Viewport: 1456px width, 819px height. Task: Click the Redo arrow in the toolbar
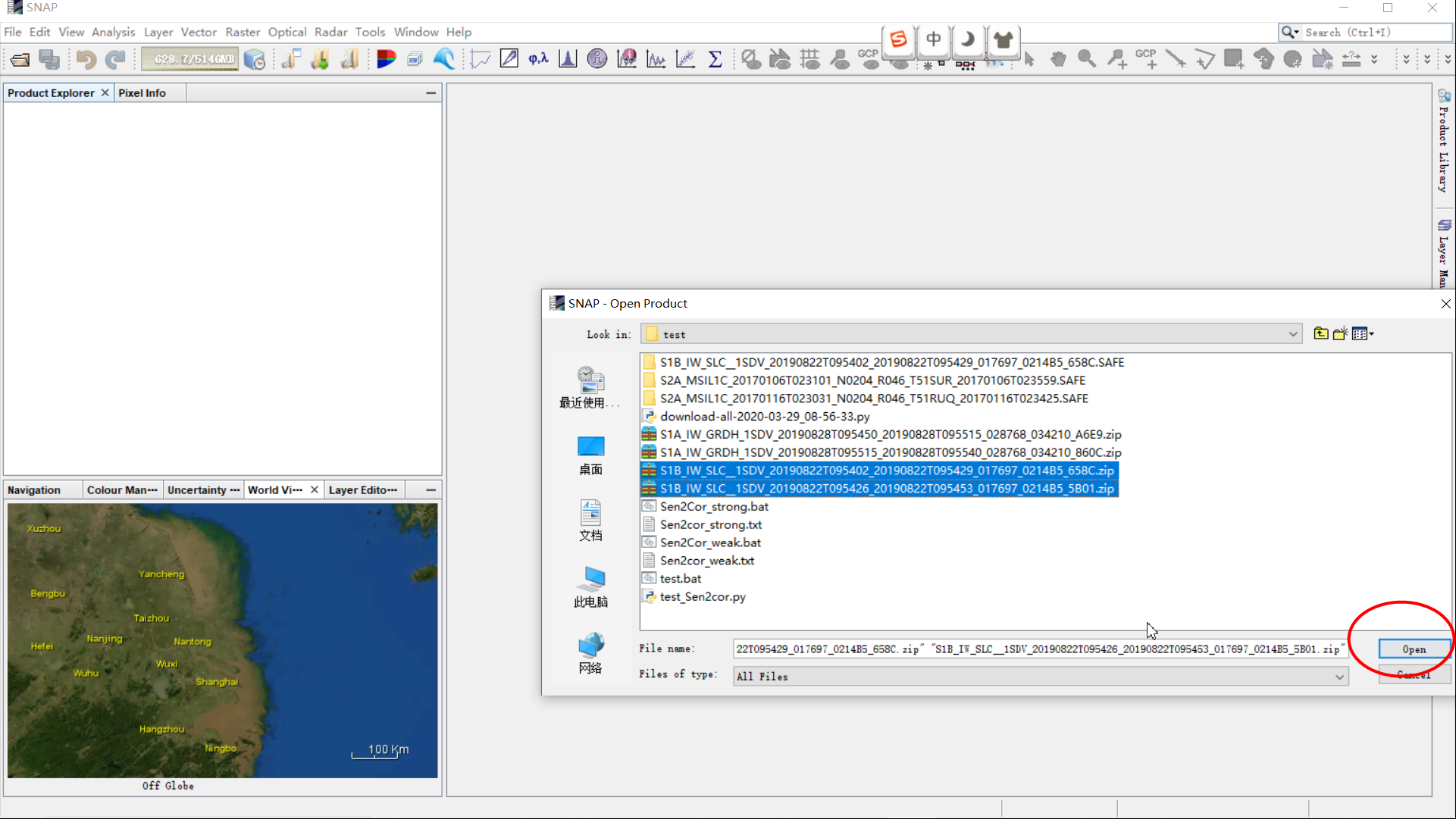pos(115,59)
